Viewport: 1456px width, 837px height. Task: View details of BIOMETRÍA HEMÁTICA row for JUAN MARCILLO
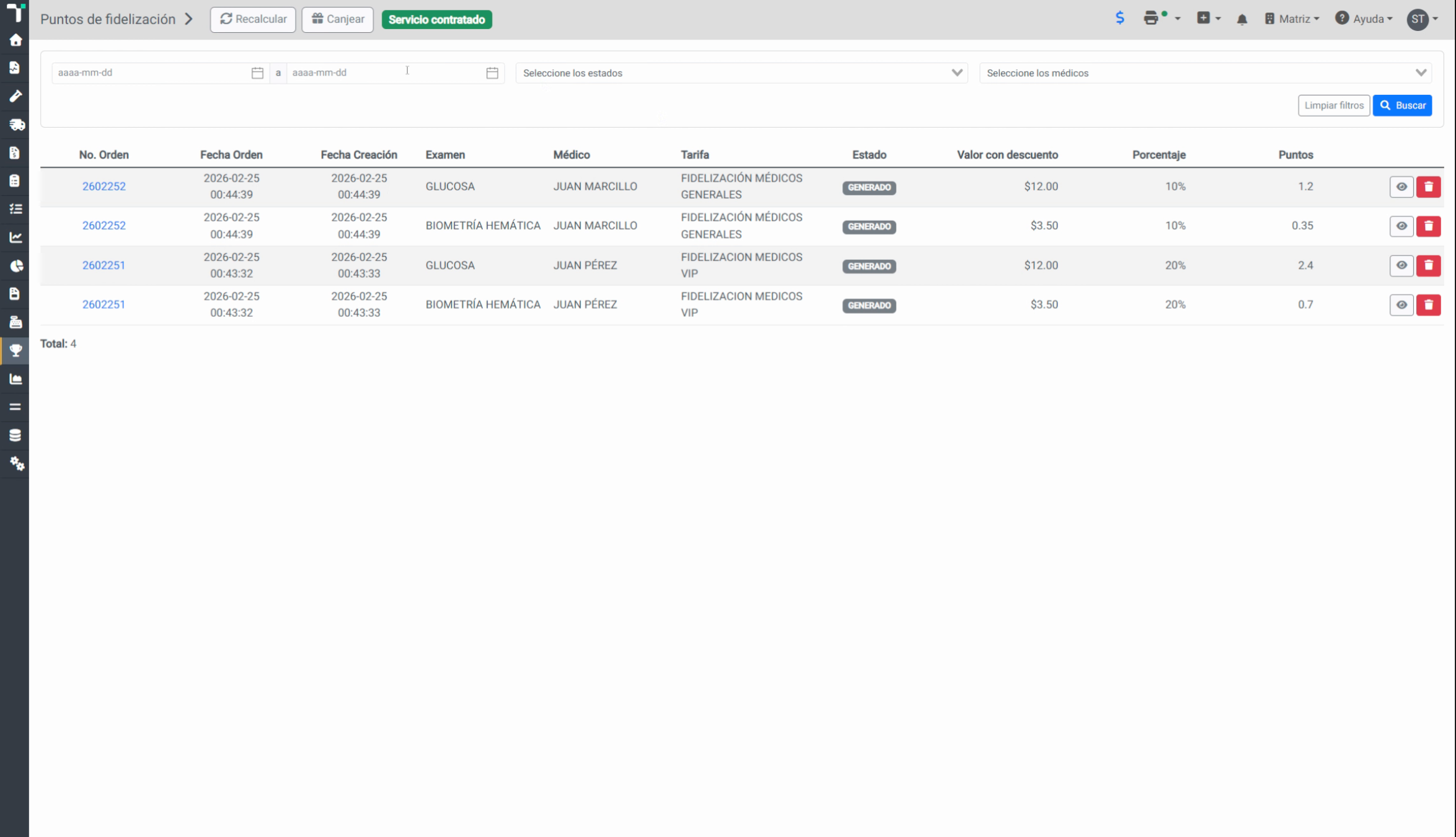[x=1401, y=226]
